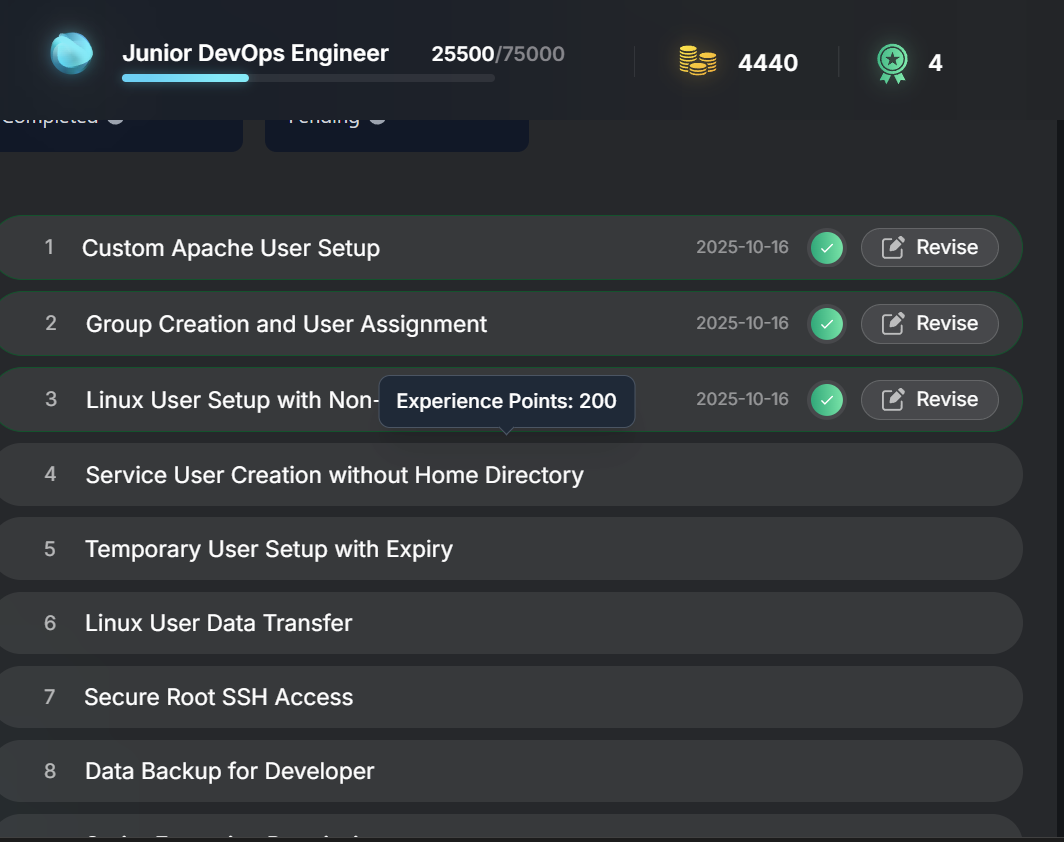This screenshot has height=842, width=1064.
Task: Click the 4440 coin balance
Action: click(x=767, y=63)
